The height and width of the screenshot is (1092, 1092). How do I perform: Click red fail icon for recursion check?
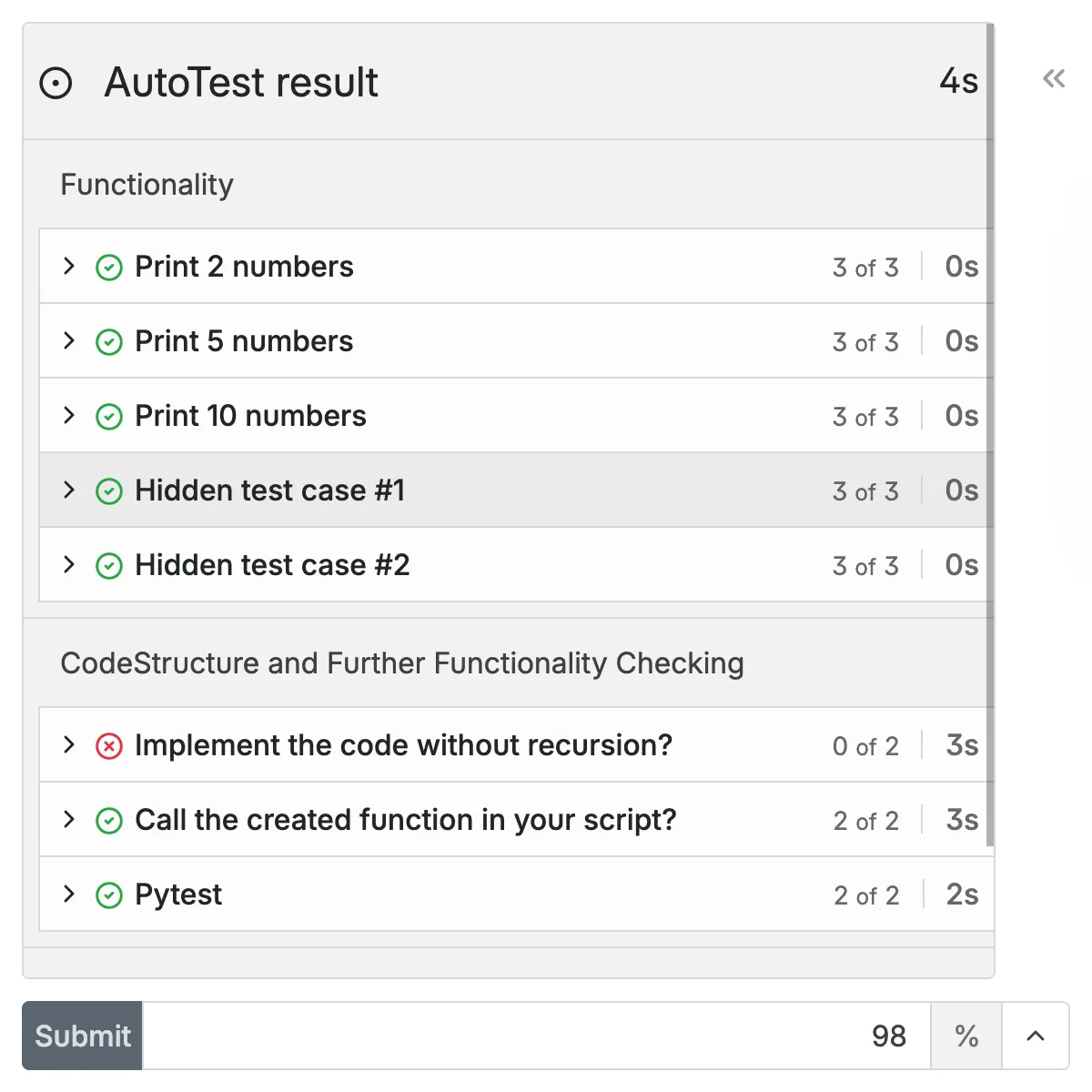point(109,746)
